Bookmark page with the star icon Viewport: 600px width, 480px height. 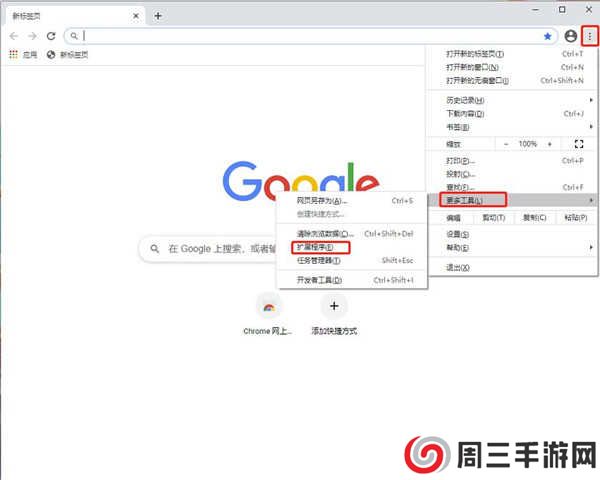click(x=547, y=36)
